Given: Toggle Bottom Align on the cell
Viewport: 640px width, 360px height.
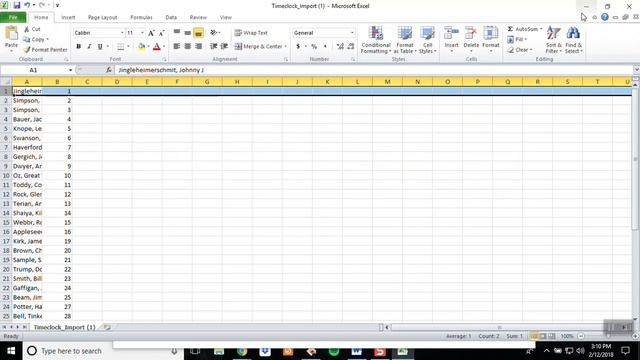Looking at the screenshot, I should 198,33.
